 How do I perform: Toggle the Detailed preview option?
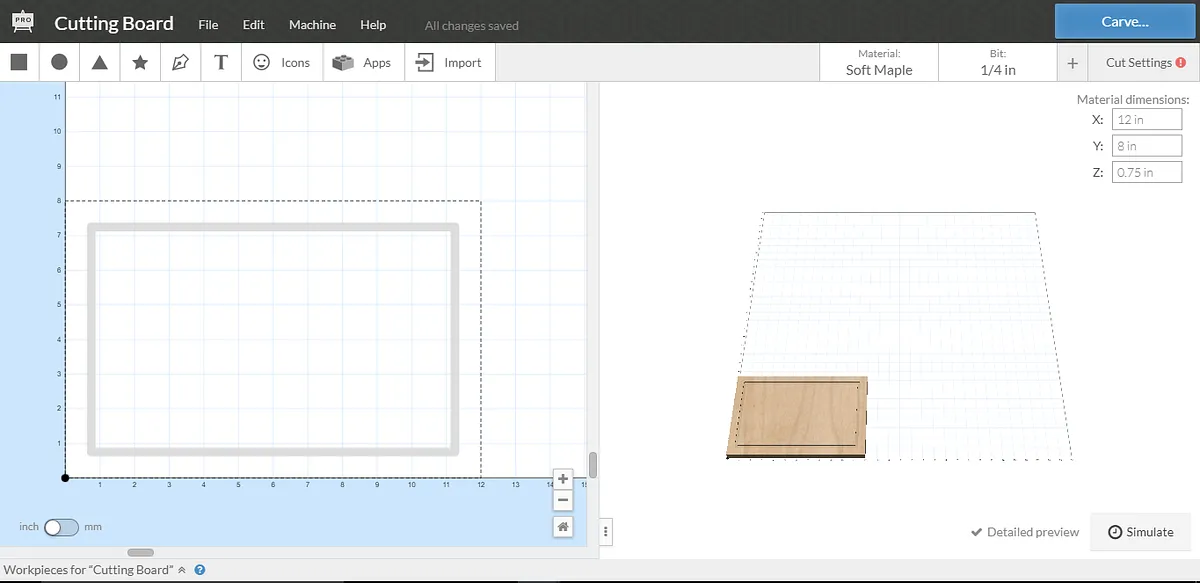click(1025, 532)
